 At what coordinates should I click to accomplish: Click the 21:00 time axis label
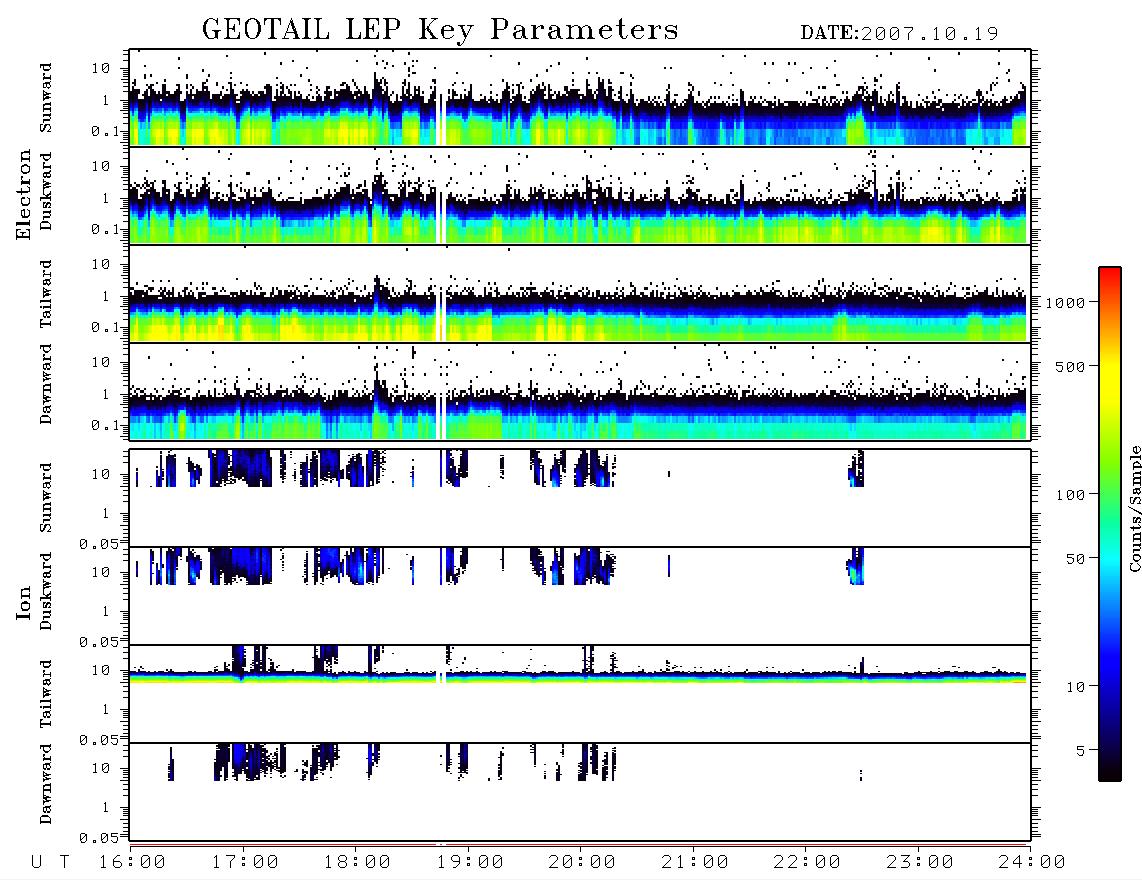(695, 862)
